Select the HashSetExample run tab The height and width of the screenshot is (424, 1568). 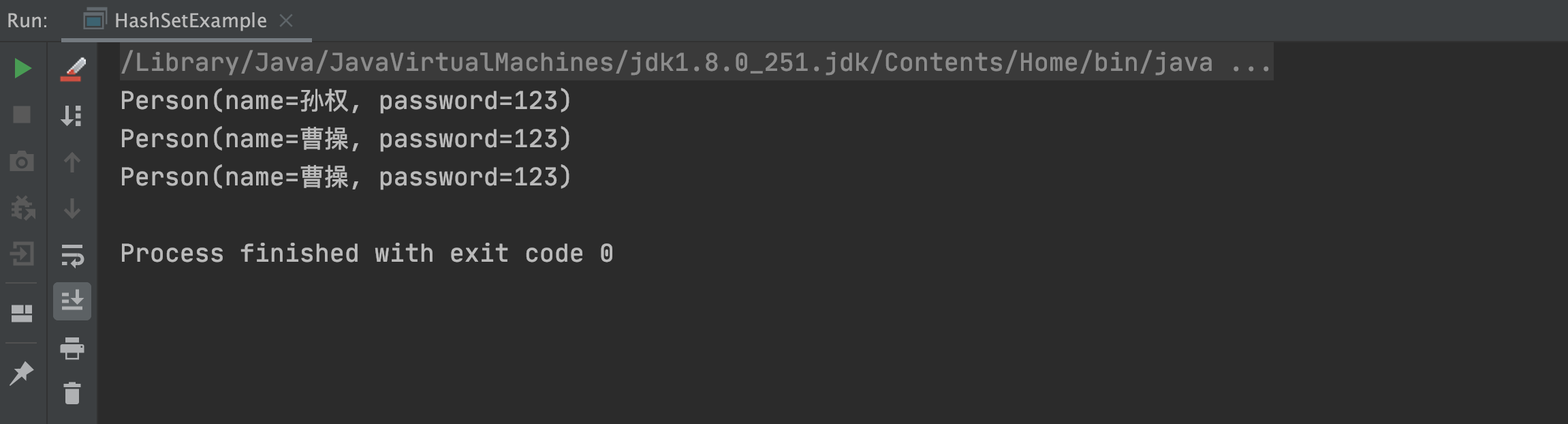[x=175, y=20]
